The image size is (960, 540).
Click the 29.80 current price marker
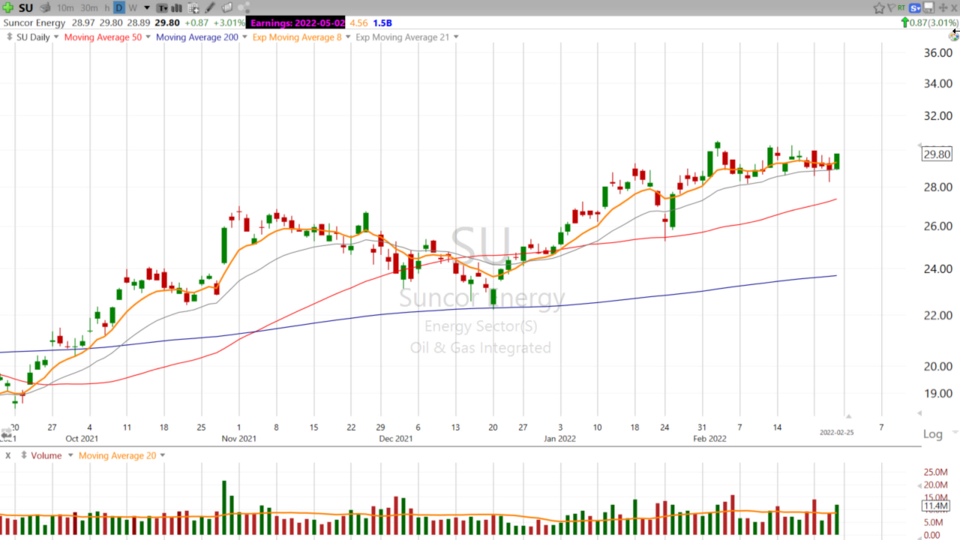click(937, 154)
